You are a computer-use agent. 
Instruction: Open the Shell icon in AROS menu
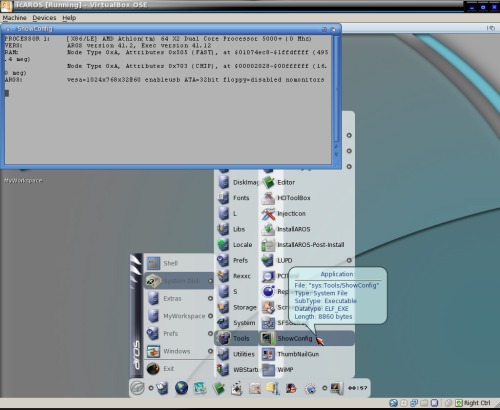point(153,263)
